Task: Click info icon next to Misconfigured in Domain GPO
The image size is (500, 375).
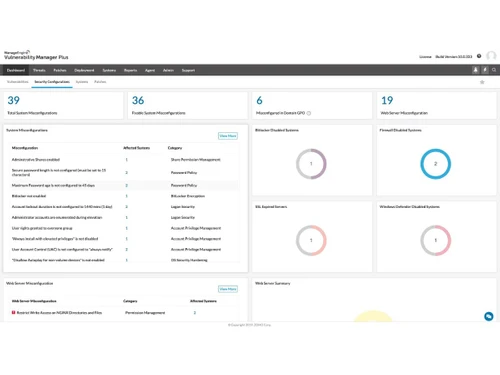Action: click(309, 113)
